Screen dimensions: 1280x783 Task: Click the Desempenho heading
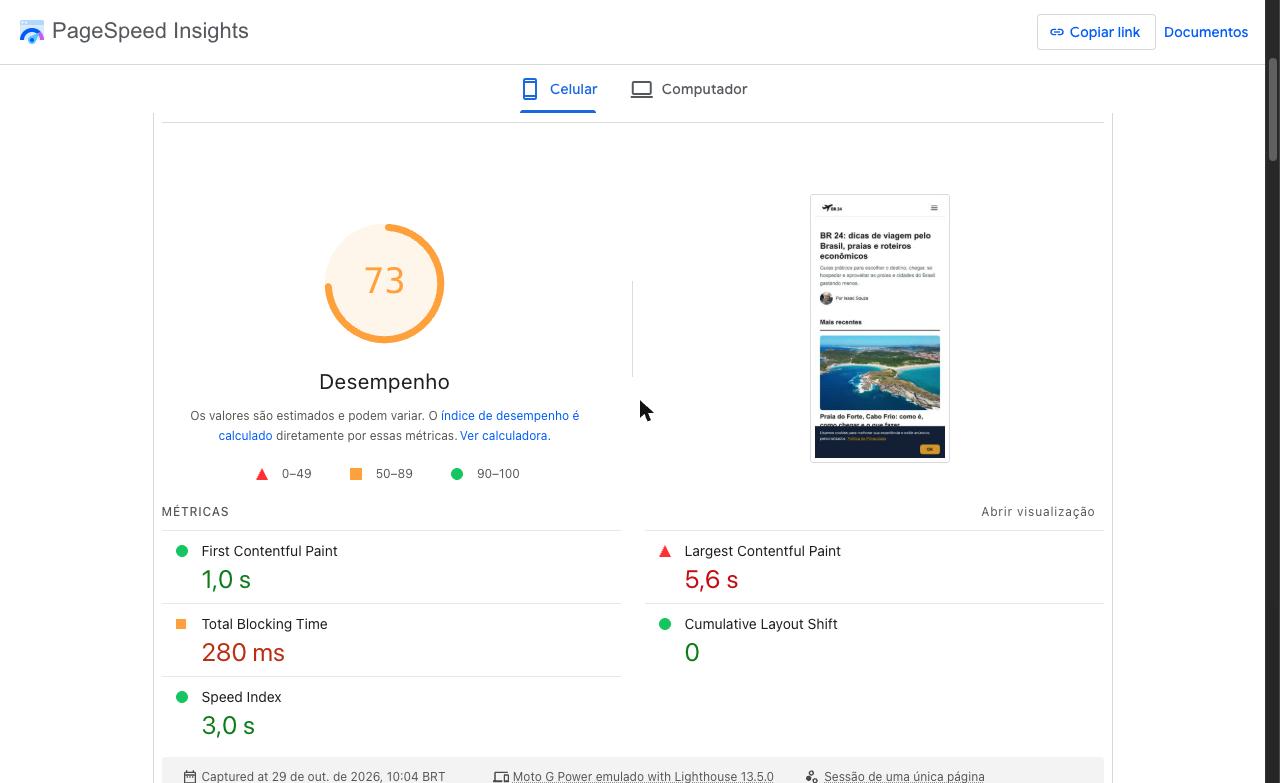click(x=384, y=382)
